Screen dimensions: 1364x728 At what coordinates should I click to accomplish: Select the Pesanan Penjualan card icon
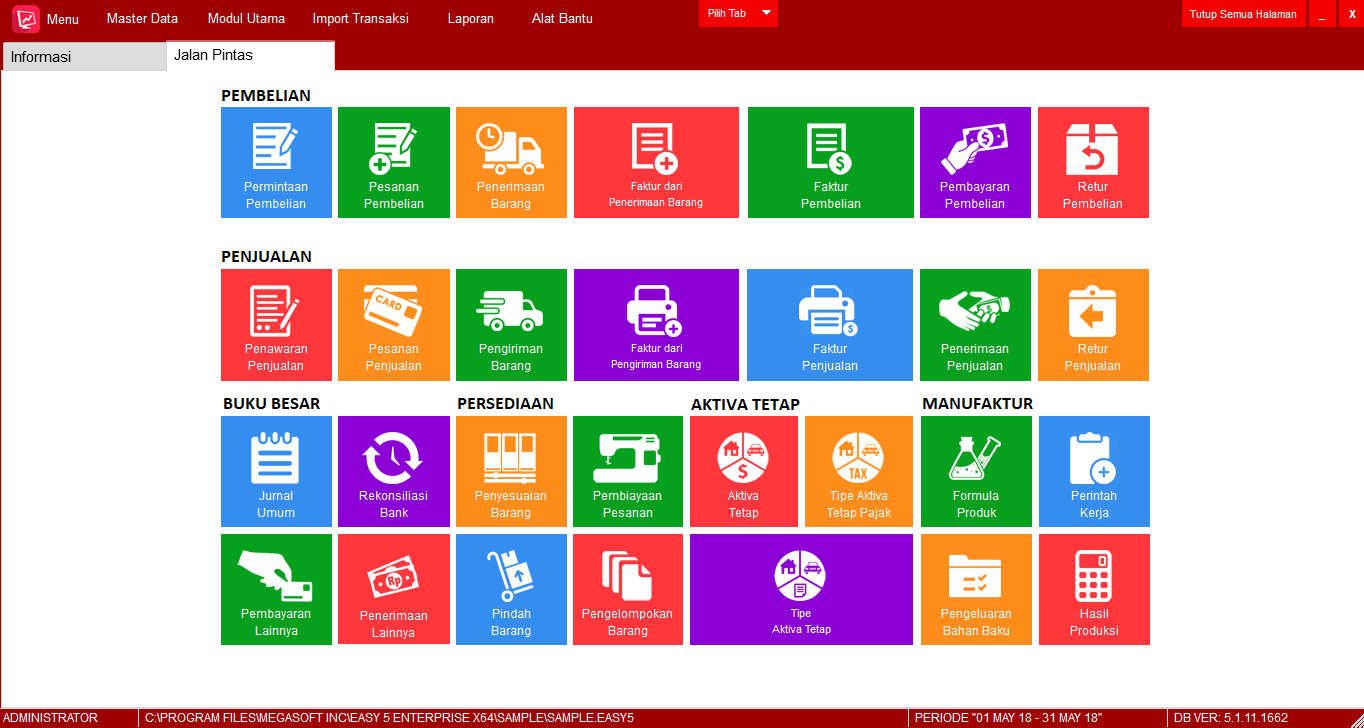point(392,310)
